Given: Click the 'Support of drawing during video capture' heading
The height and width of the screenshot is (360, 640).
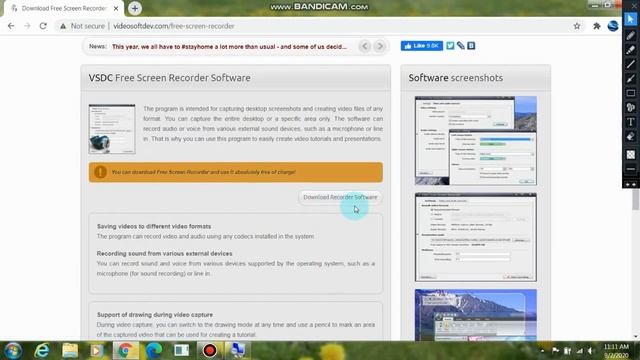Looking at the screenshot, I should pos(155,315).
